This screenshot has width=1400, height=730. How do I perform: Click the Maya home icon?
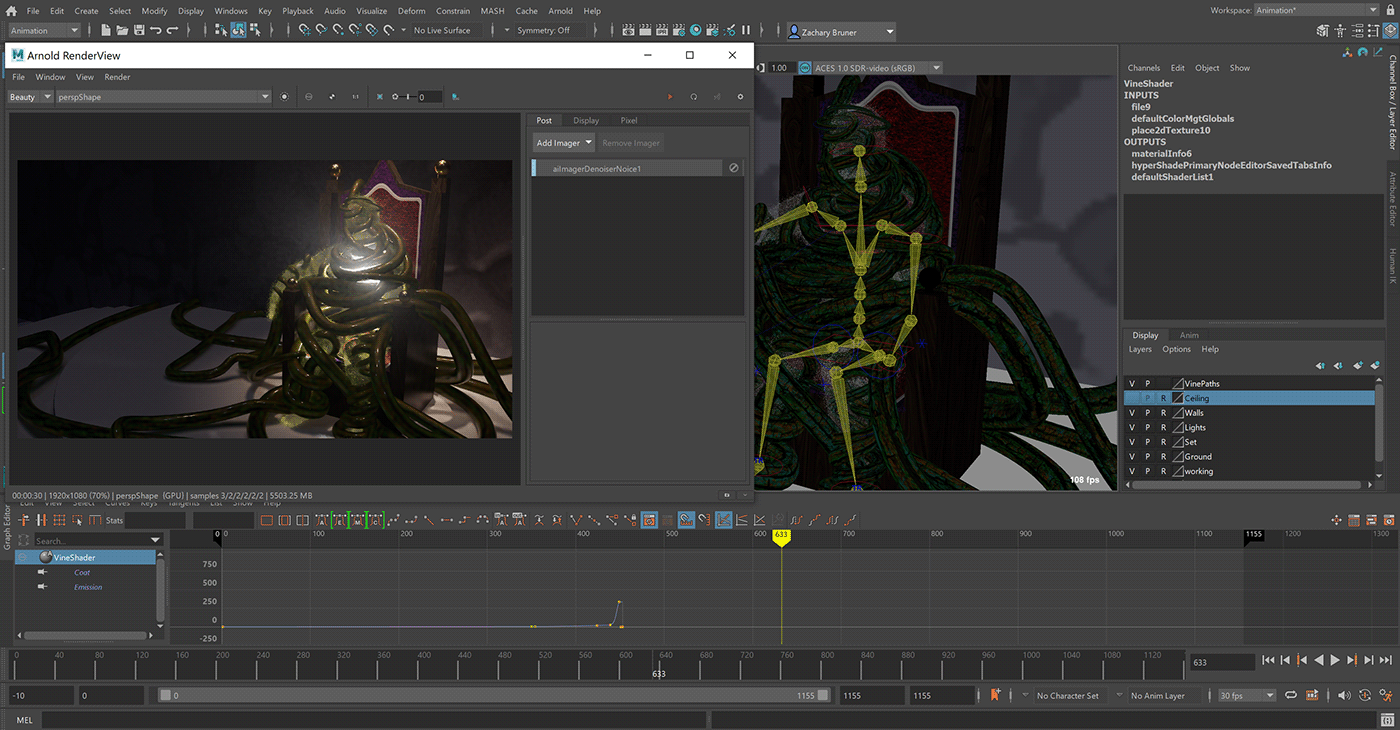[x=13, y=11]
